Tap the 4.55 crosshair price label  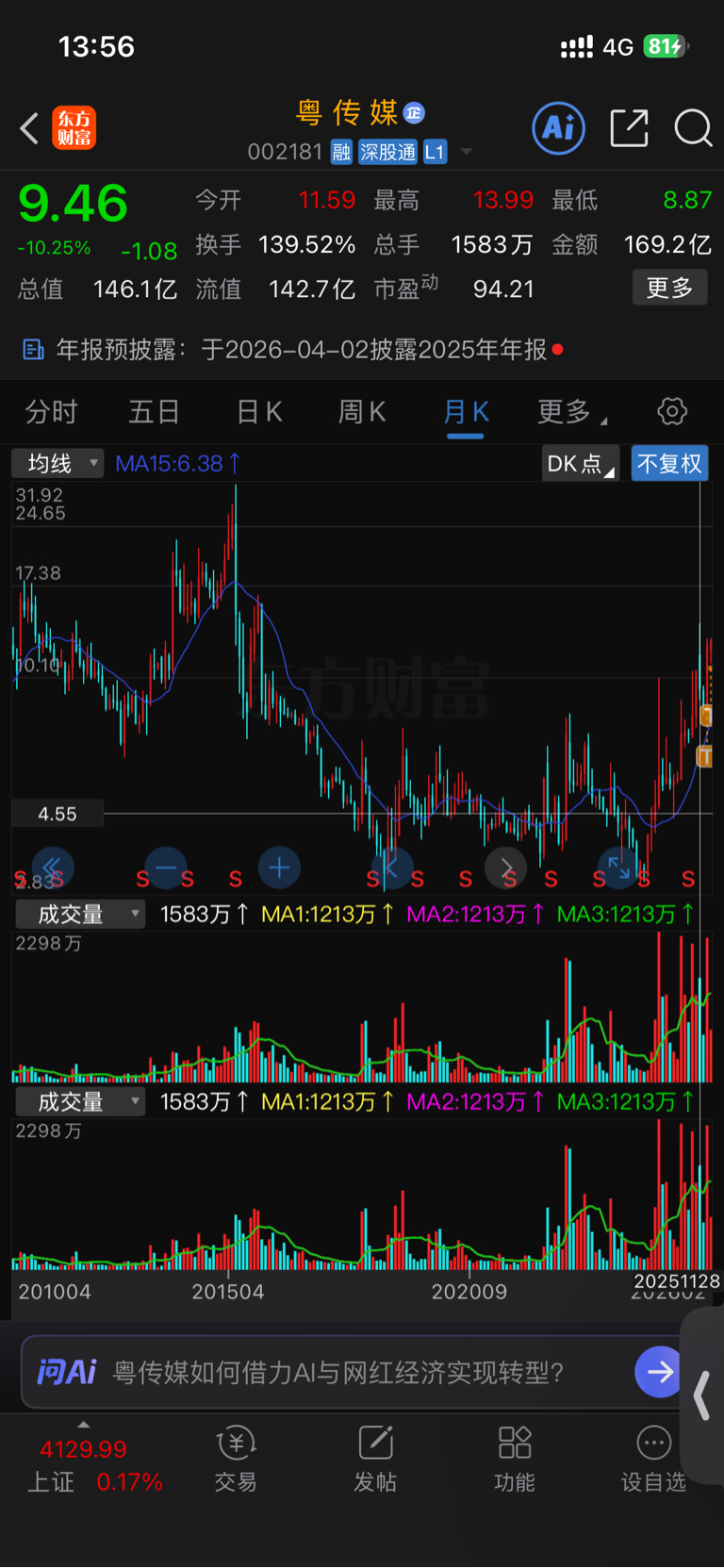point(58,814)
